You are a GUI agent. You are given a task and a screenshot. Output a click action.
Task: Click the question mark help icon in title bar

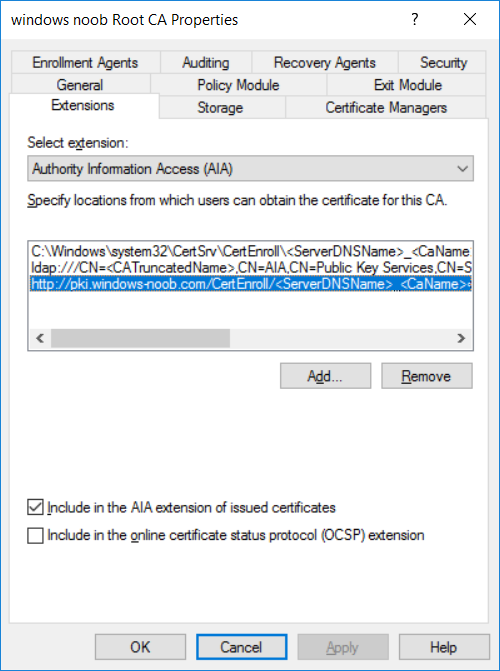(414, 19)
